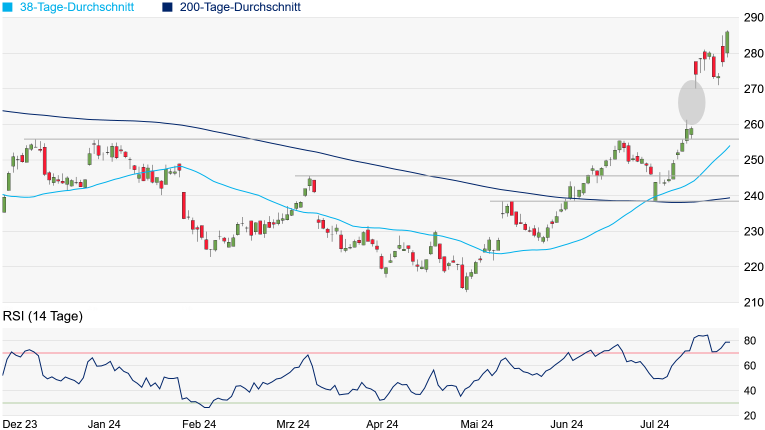This screenshot has height=430, width=765.
Task: Choose the "Jul 24" date label
Action: 658,424
